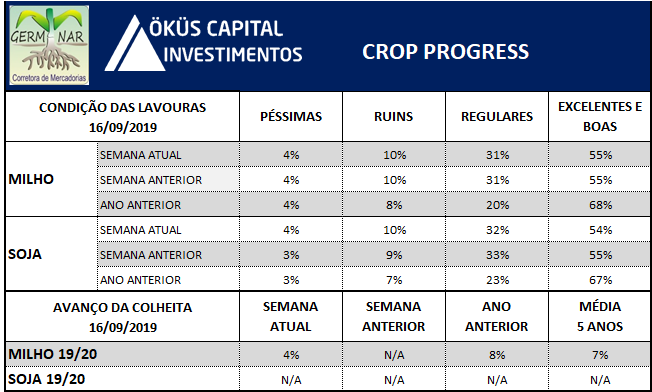Click the PÉSSIMAS column header
This screenshot has width=652, height=392.
tap(291, 116)
